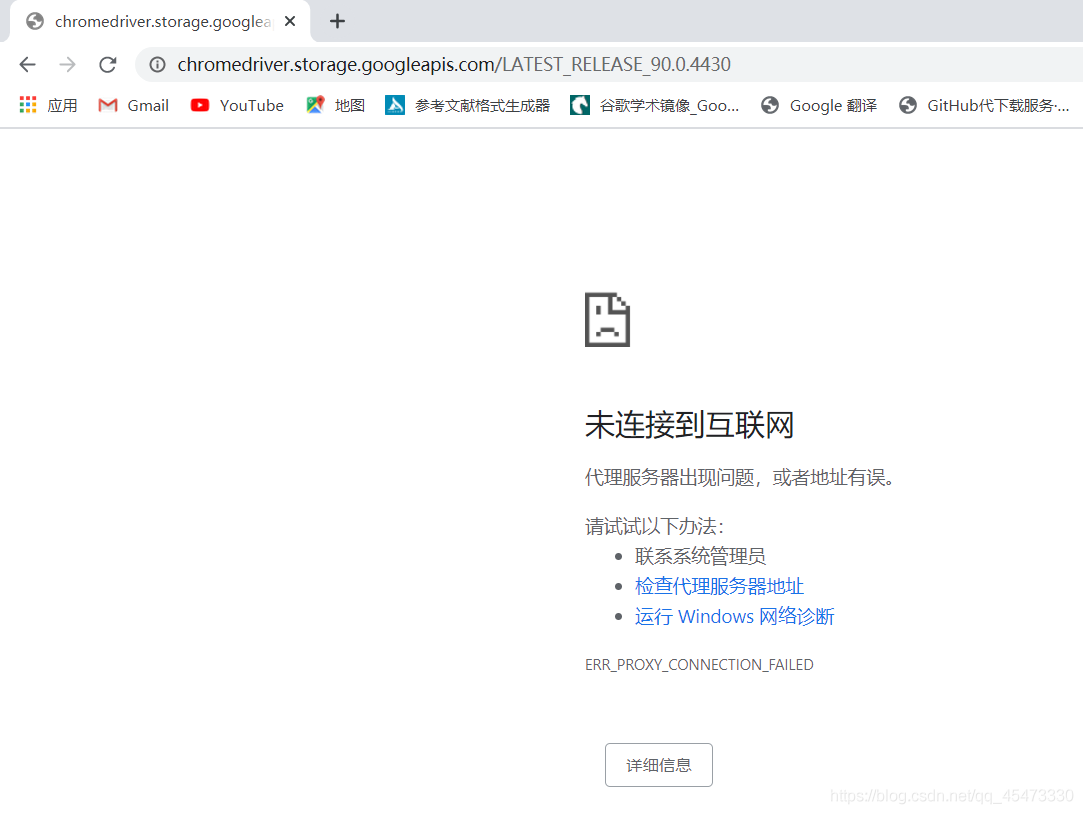Image resolution: width=1083 pixels, height=814 pixels.
Task: Reload the current page
Action: pos(107,64)
